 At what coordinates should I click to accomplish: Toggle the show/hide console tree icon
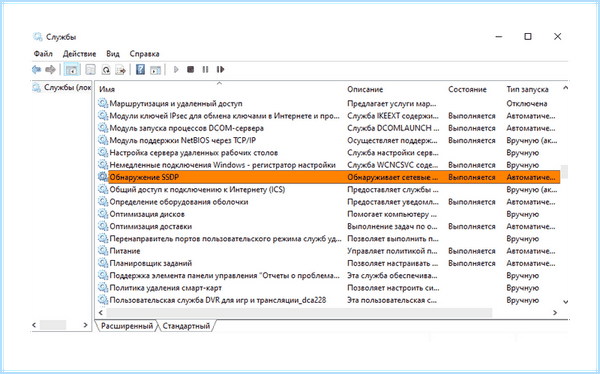click(71, 70)
